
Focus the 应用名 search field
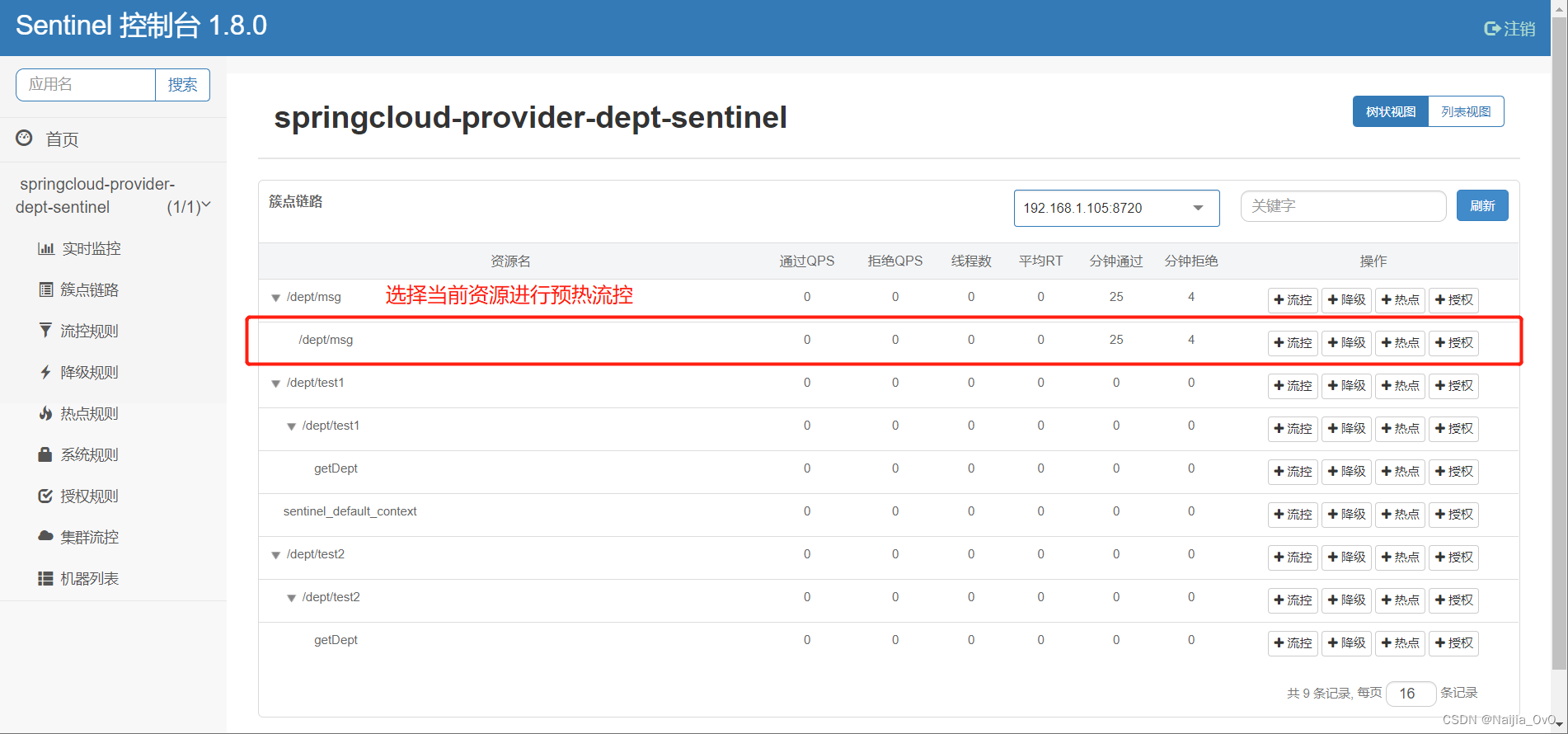(x=86, y=84)
